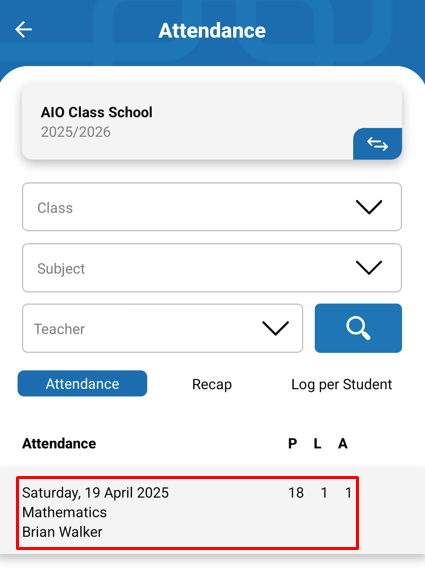Tap the present count 18

click(x=296, y=493)
